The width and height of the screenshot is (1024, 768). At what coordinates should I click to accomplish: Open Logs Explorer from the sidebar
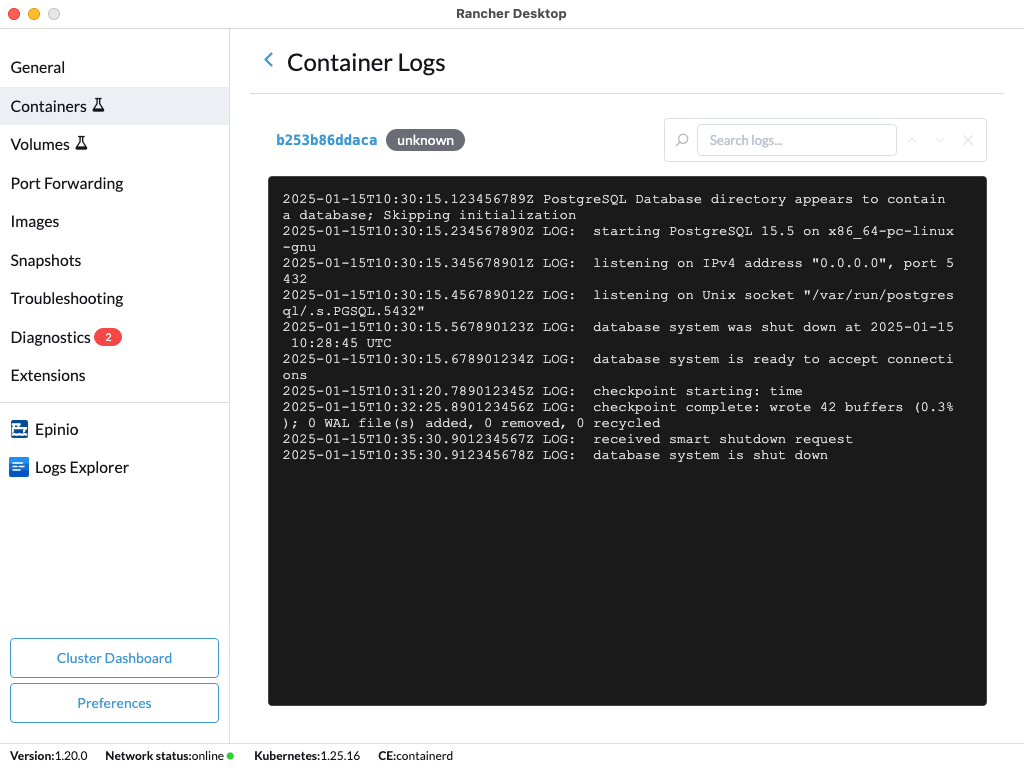(x=81, y=467)
